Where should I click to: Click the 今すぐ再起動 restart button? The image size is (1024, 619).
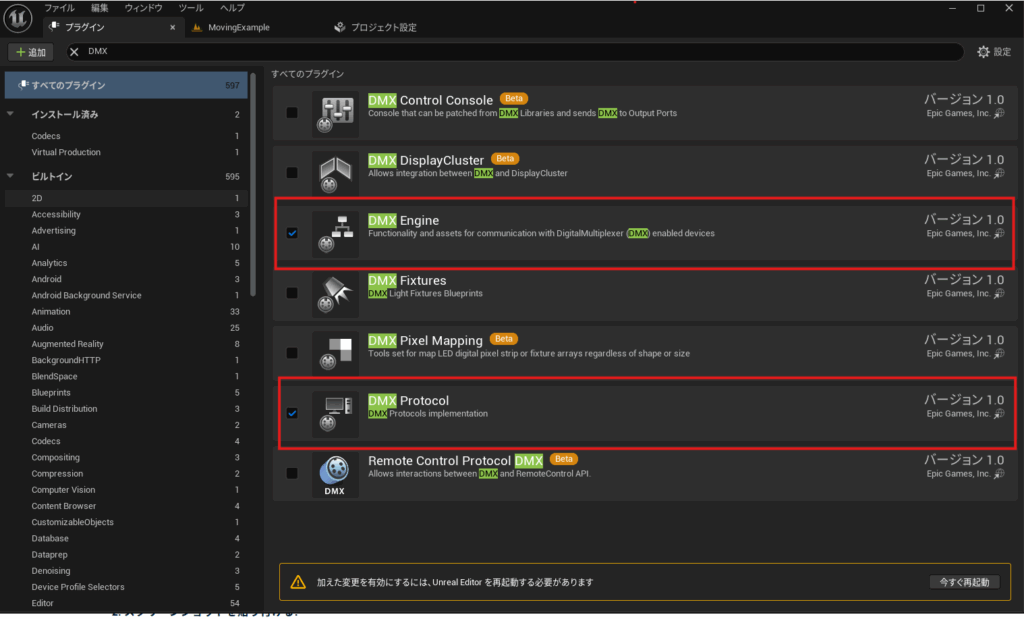coord(964,582)
